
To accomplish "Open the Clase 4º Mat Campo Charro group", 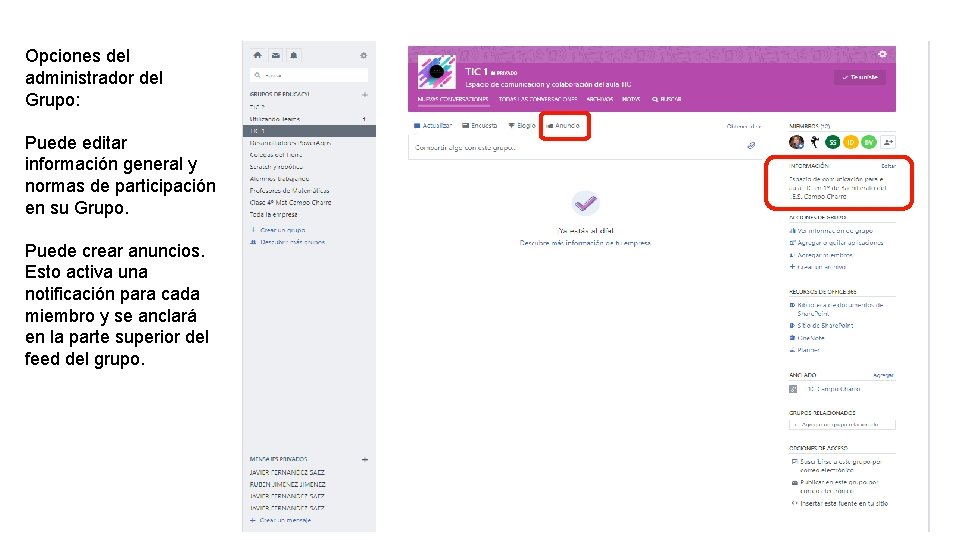I will click(290, 203).
